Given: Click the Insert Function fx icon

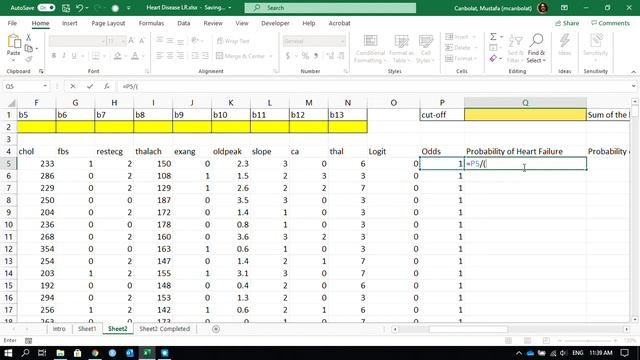Looking at the screenshot, I should 107,86.
